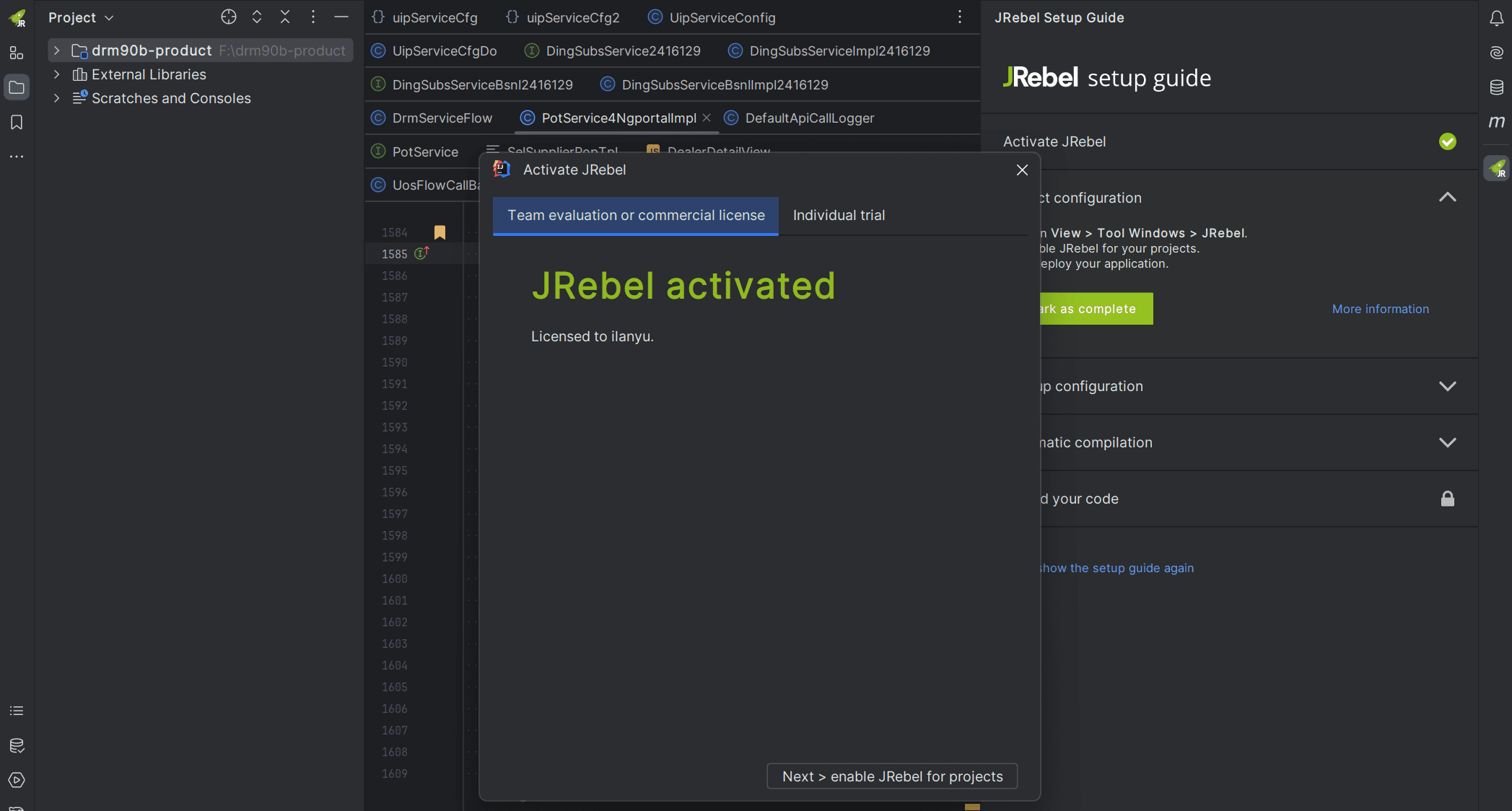The height and width of the screenshot is (811, 1512).
Task: Open Project panel options menu (three dots)
Action: [313, 17]
